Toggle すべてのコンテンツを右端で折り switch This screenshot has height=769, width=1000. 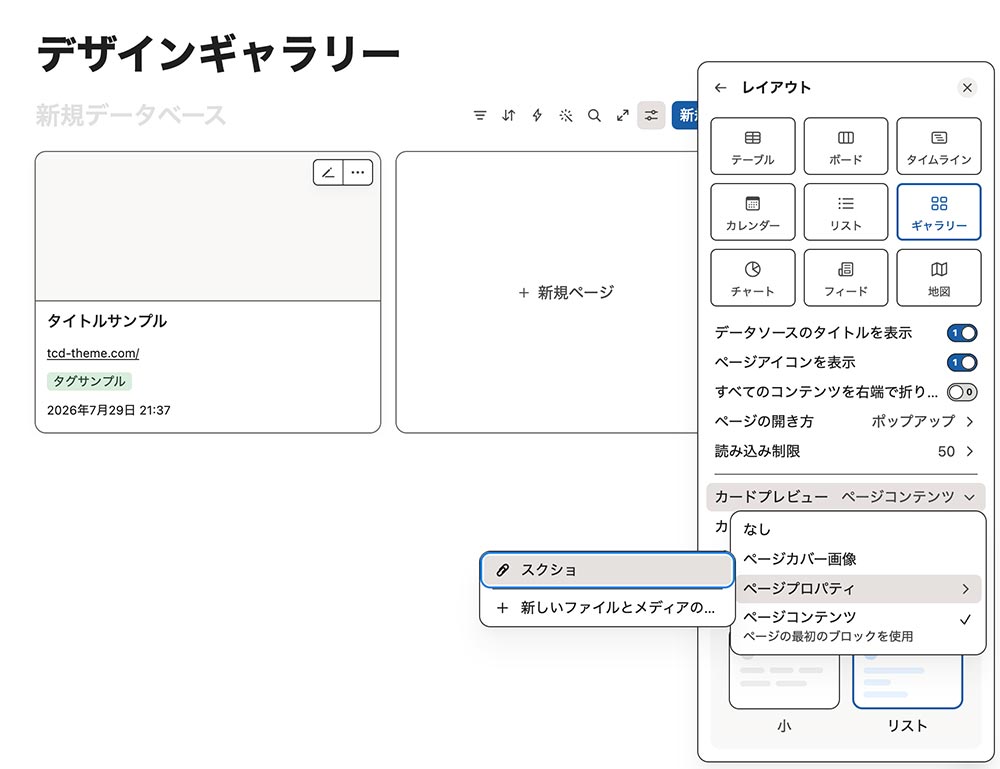tap(962, 392)
